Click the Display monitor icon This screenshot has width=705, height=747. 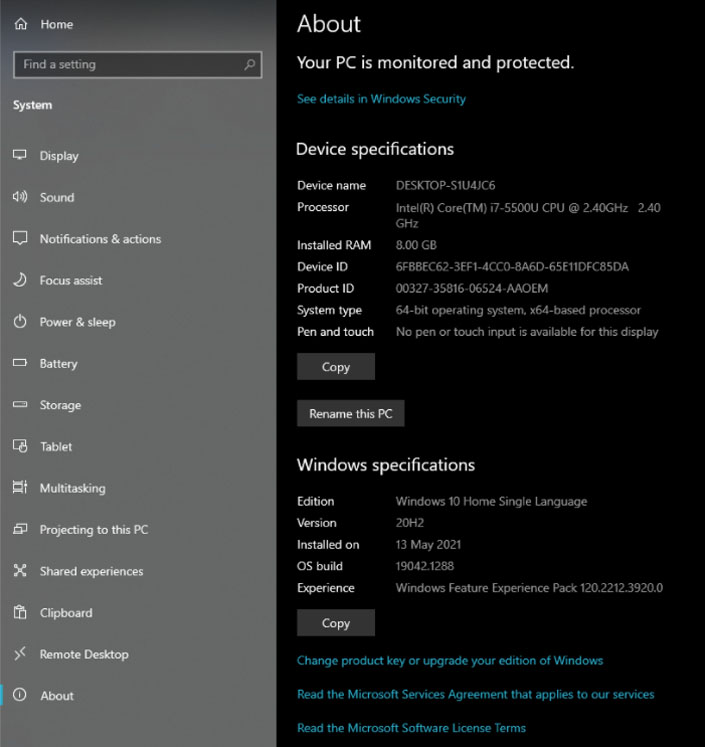tap(20, 155)
